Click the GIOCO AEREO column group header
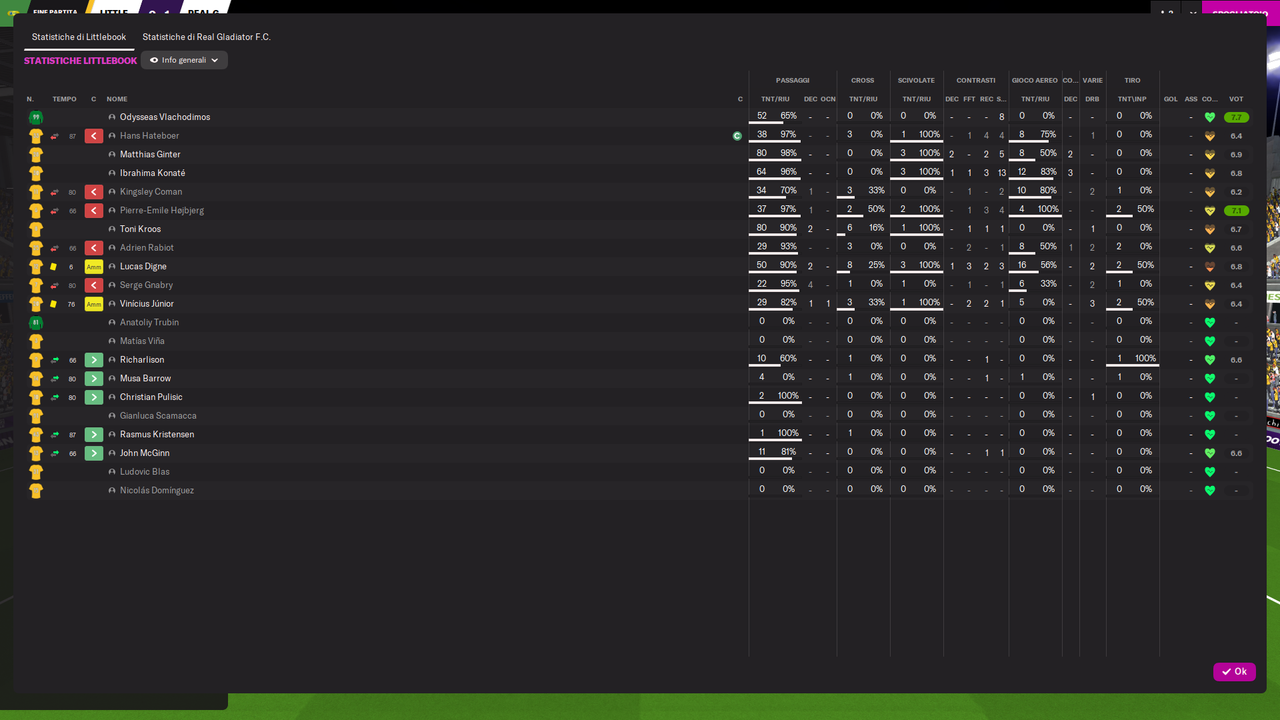This screenshot has height=720, width=1280. [x=1035, y=80]
